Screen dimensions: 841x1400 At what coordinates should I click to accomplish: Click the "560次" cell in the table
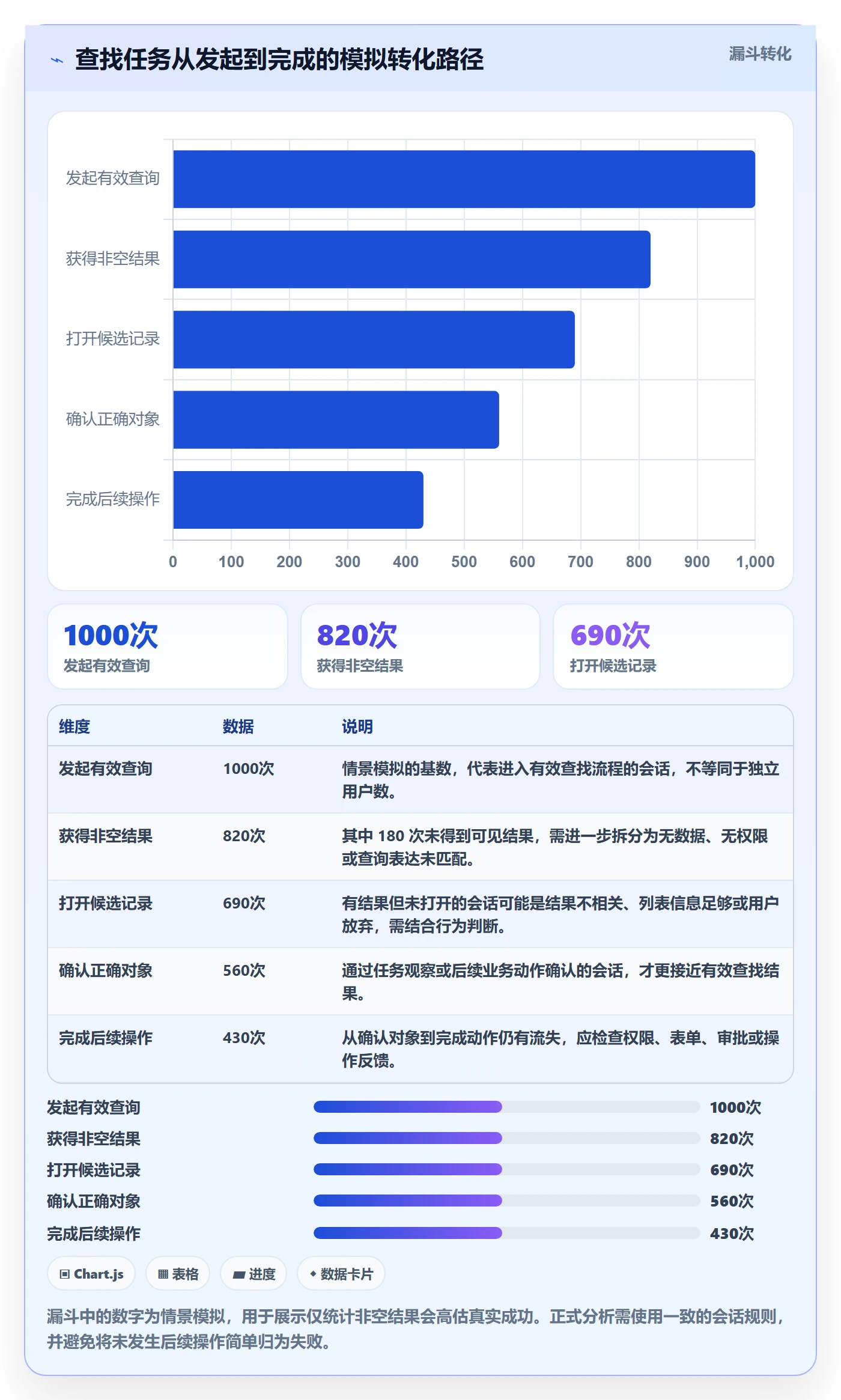(244, 970)
